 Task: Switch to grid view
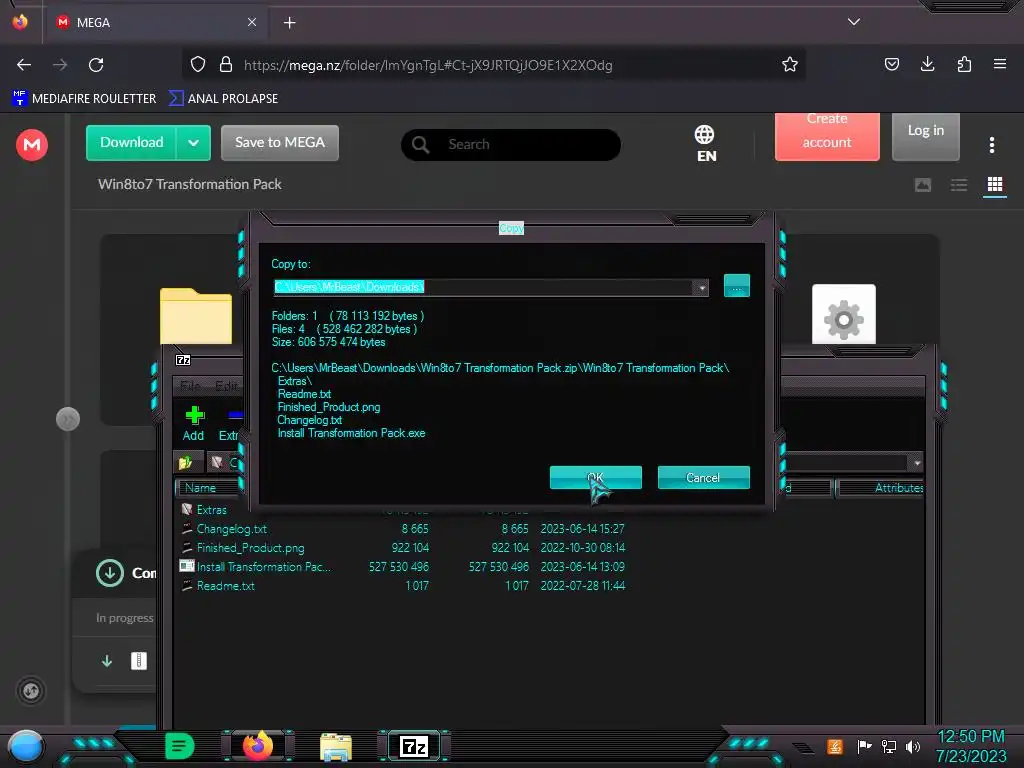(995, 185)
